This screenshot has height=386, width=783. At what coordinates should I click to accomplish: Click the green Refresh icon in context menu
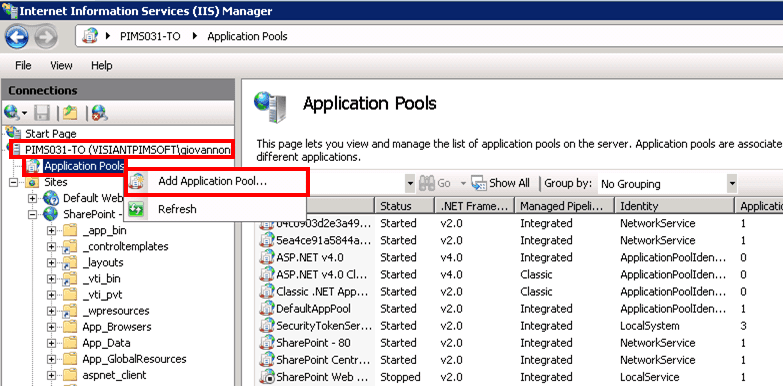pyautogui.click(x=136, y=209)
